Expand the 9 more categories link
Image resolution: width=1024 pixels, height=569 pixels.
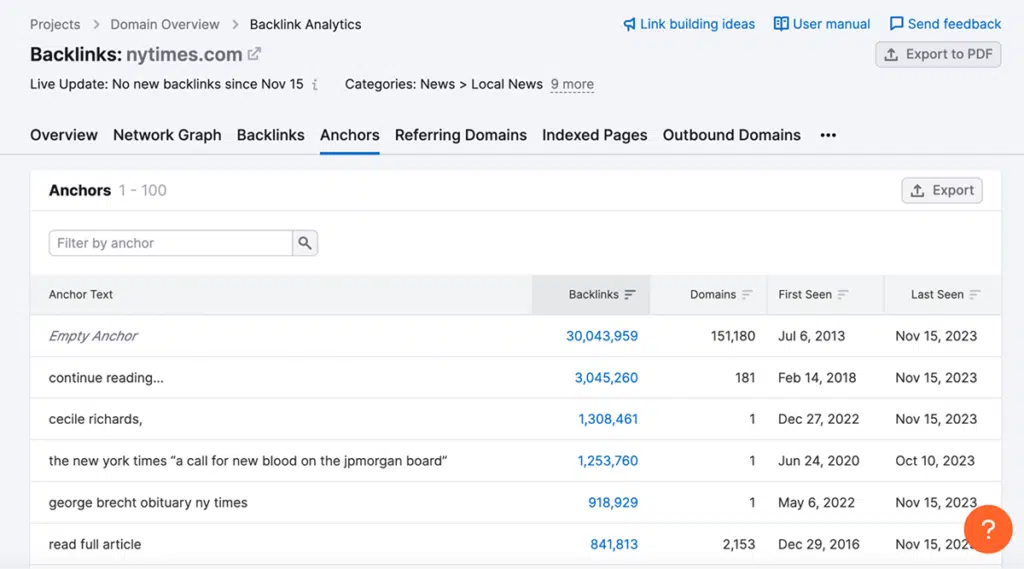pos(572,84)
